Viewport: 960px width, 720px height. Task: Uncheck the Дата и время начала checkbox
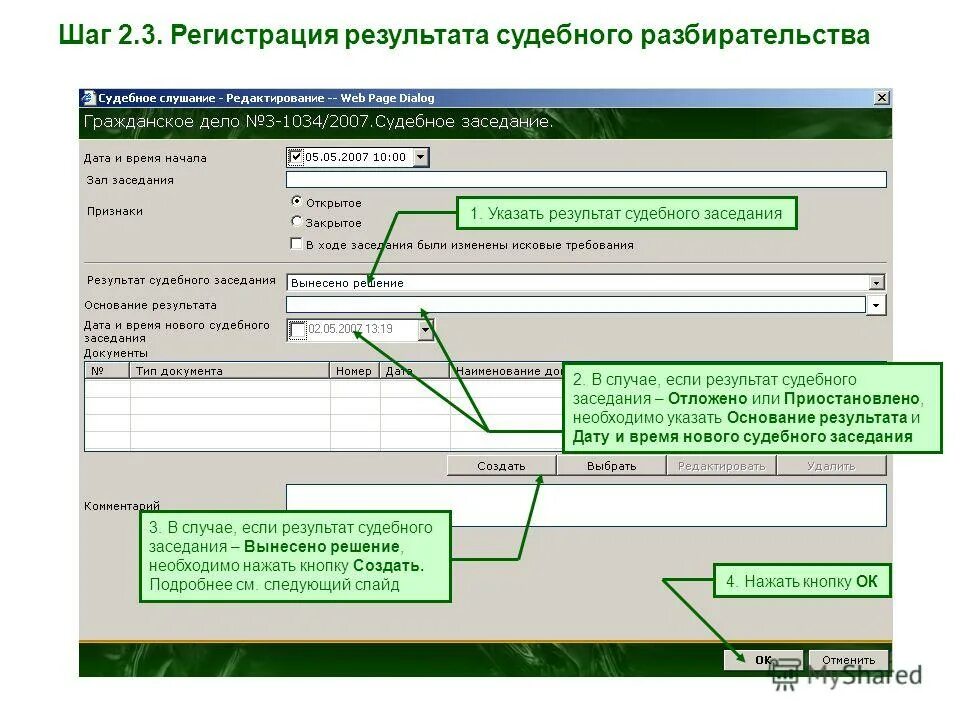click(x=297, y=156)
